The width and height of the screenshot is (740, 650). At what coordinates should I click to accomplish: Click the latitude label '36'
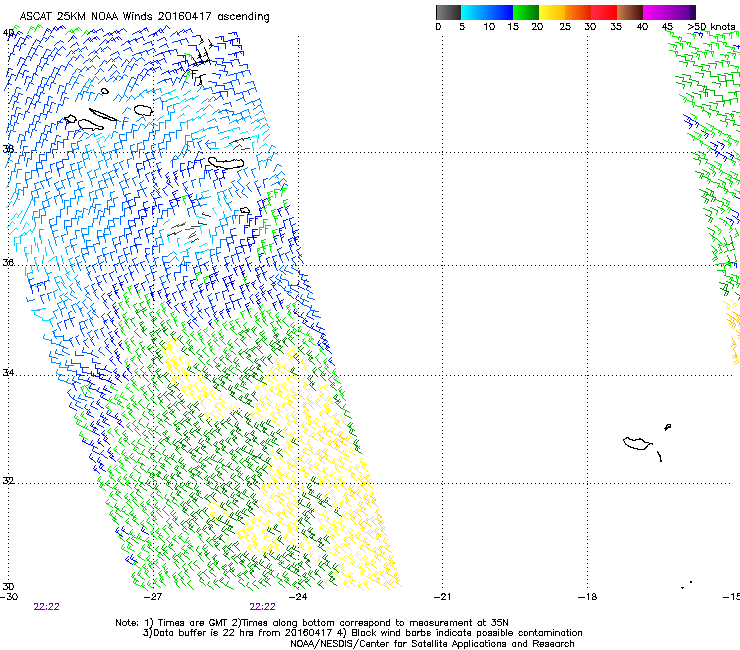(8, 262)
